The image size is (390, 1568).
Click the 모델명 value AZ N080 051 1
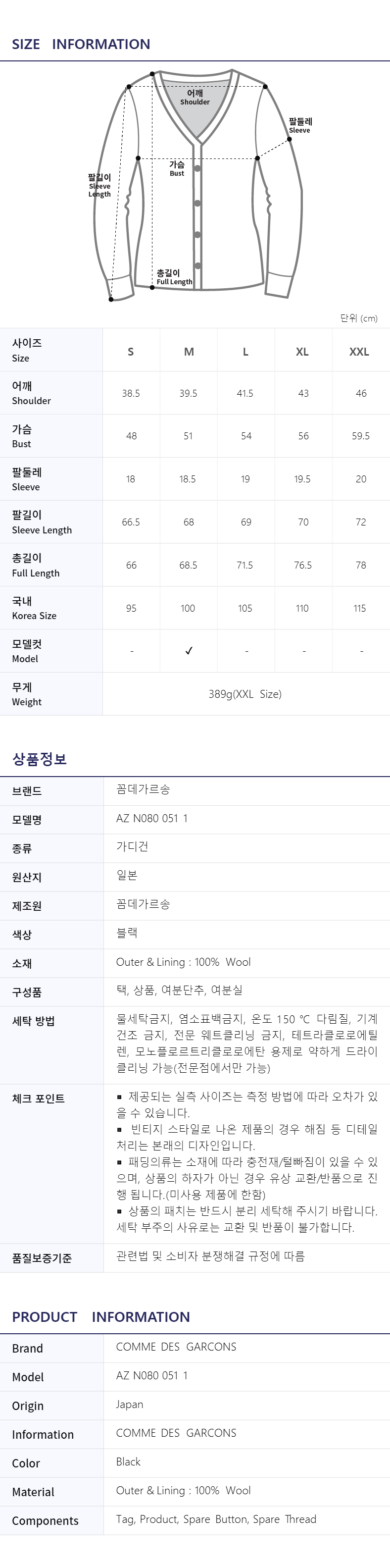point(151,819)
